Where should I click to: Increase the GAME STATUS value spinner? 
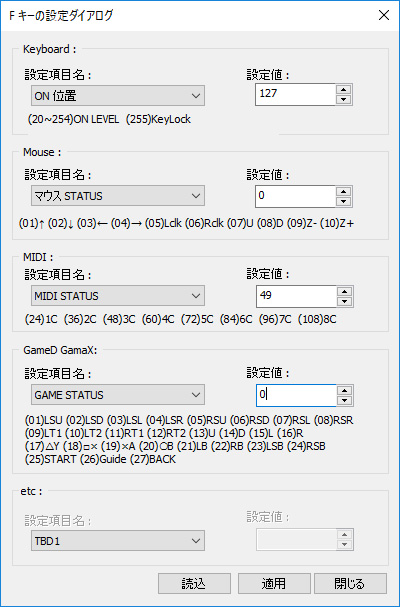(344, 390)
